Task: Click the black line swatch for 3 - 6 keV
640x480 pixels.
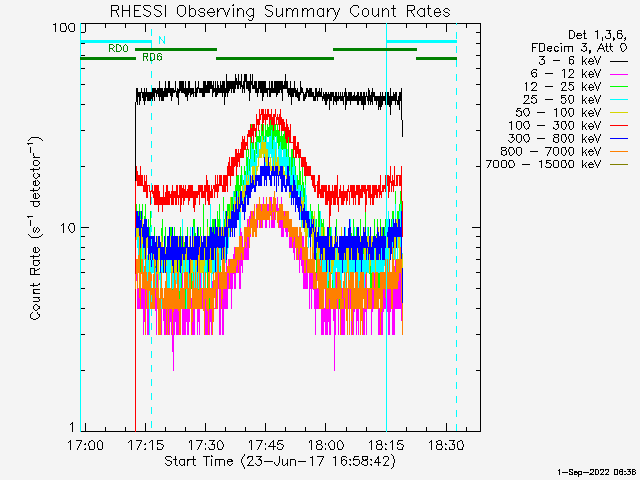Action: pos(619,61)
